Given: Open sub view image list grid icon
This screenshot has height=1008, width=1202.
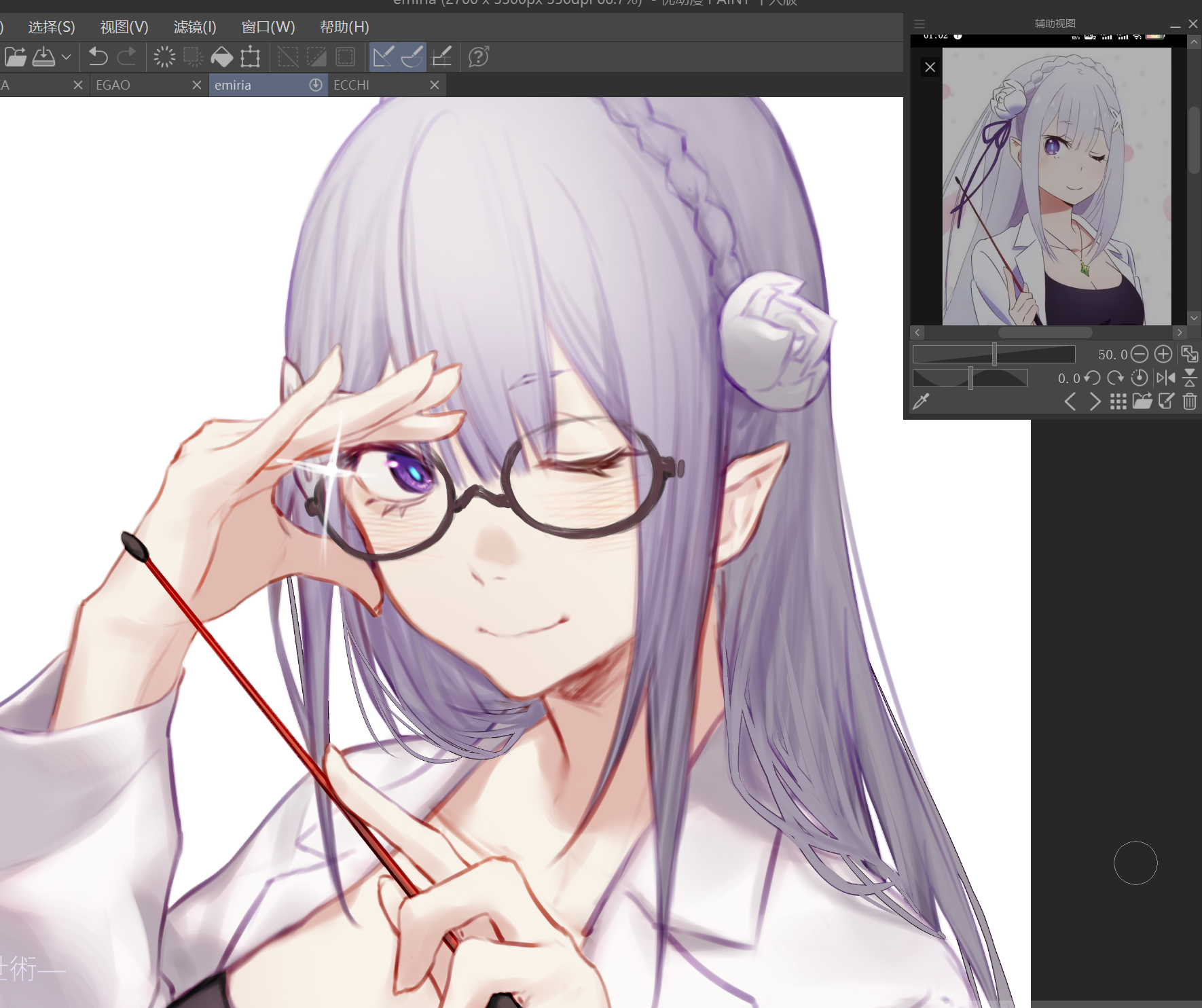Looking at the screenshot, I should point(1118,401).
